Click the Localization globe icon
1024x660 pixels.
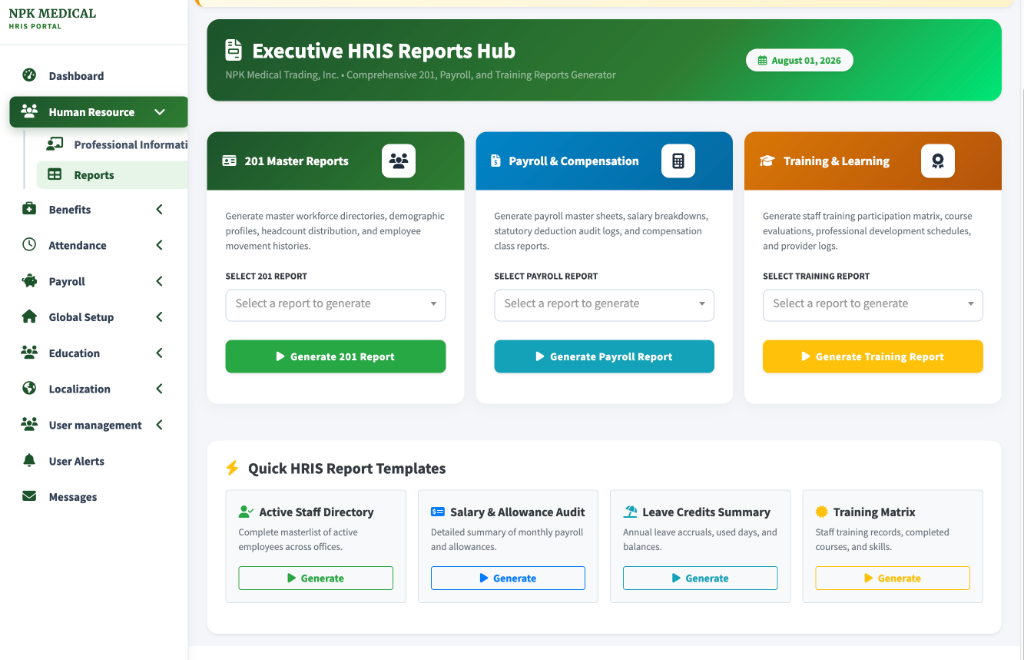pos(29,388)
